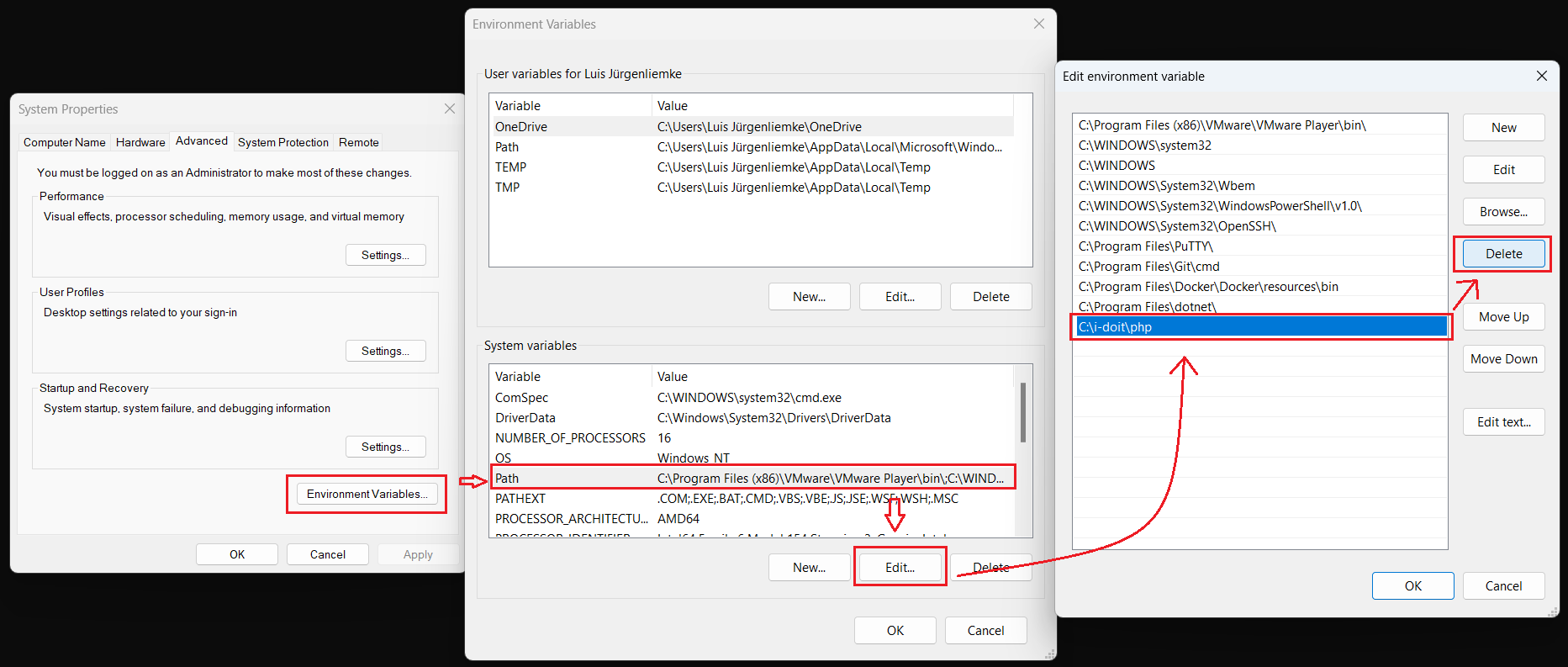Viewport: 1568px width, 667px height.
Task: Select the OS system variable row
Action: pos(752,457)
